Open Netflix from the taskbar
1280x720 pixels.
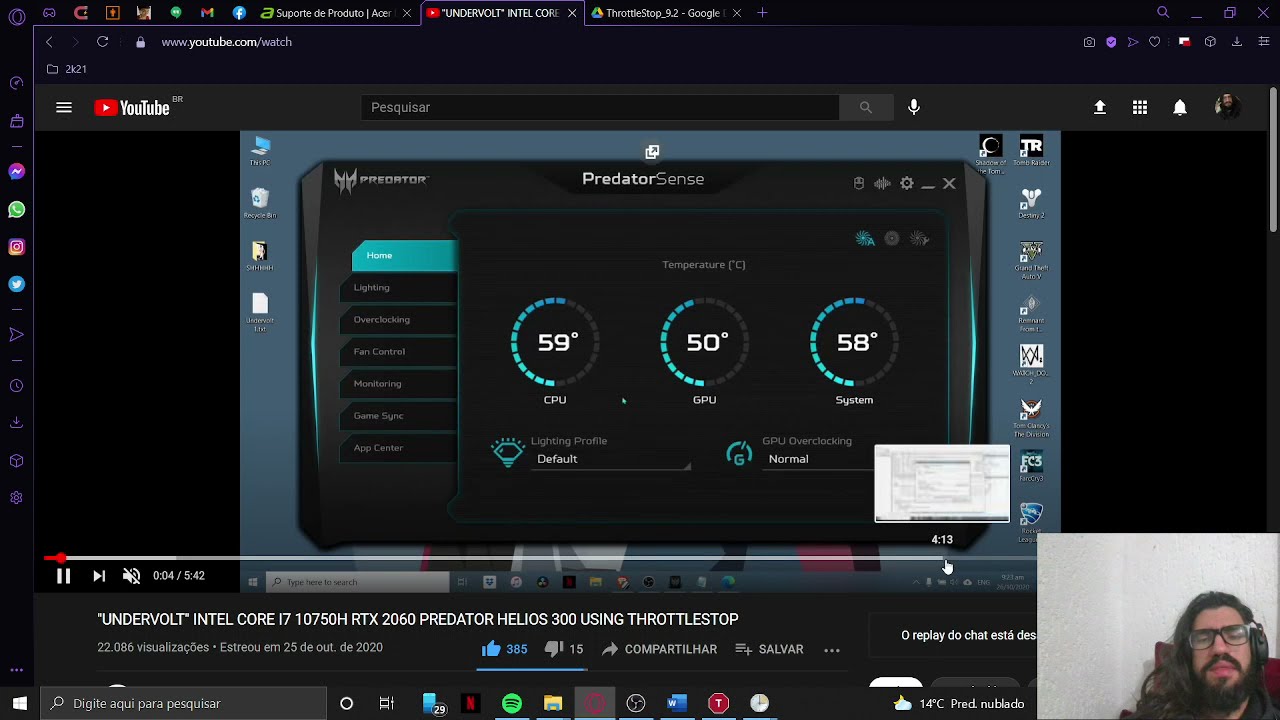[x=470, y=704]
